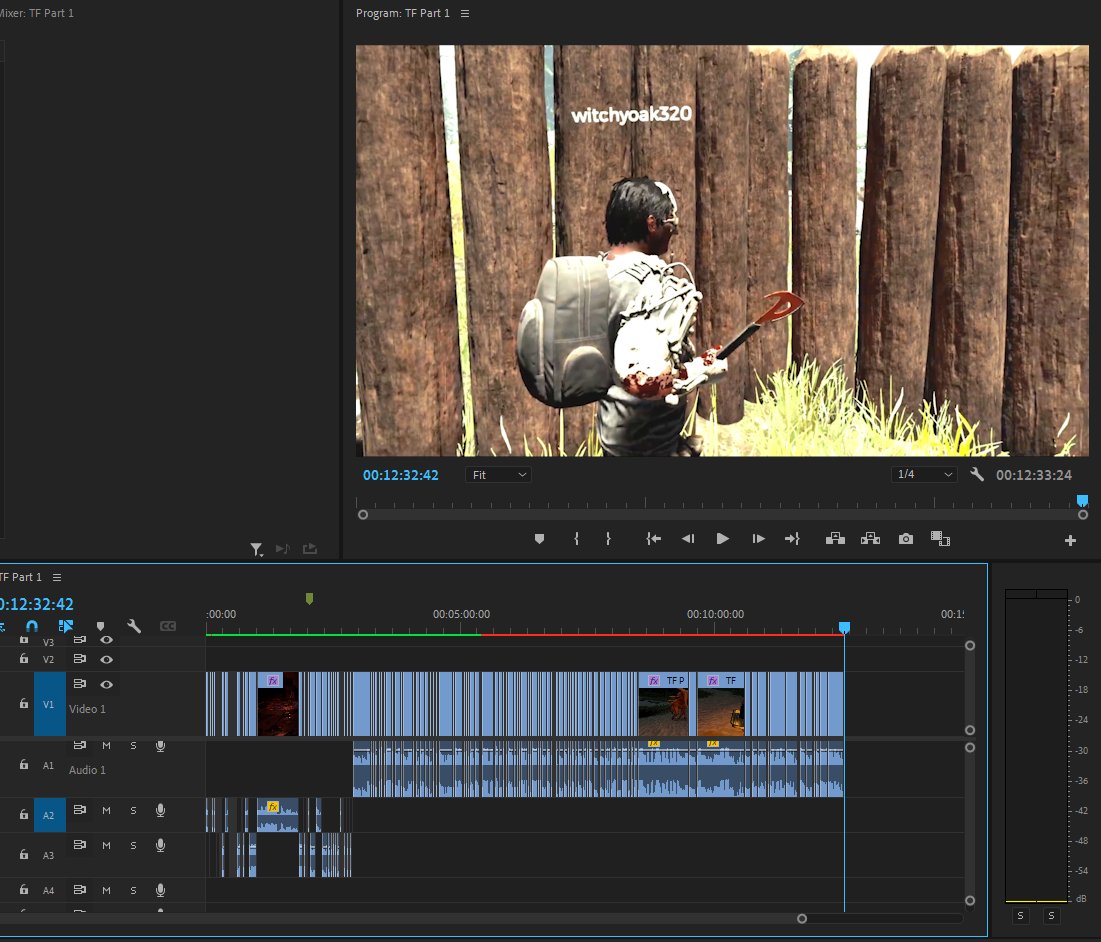Solo track A3
1101x942 pixels.
pyautogui.click(x=133, y=846)
